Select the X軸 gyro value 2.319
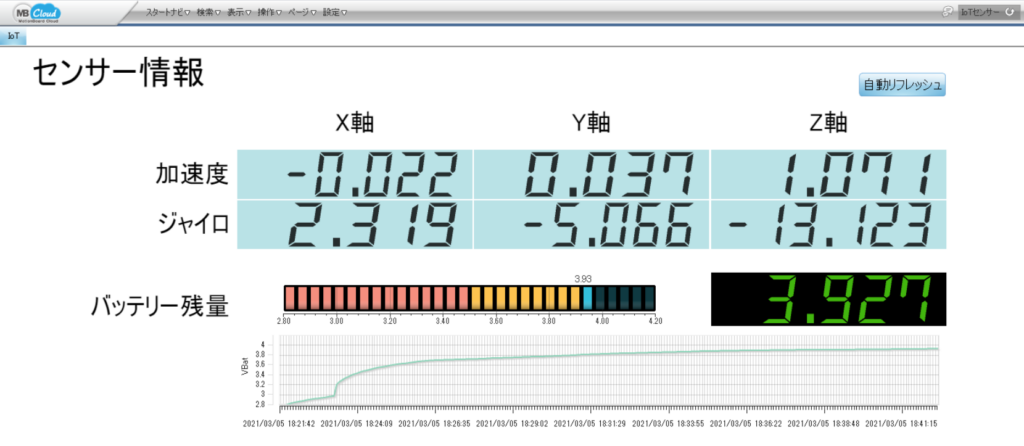Viewport: 1024px width, 446px height. coord(355,225)
